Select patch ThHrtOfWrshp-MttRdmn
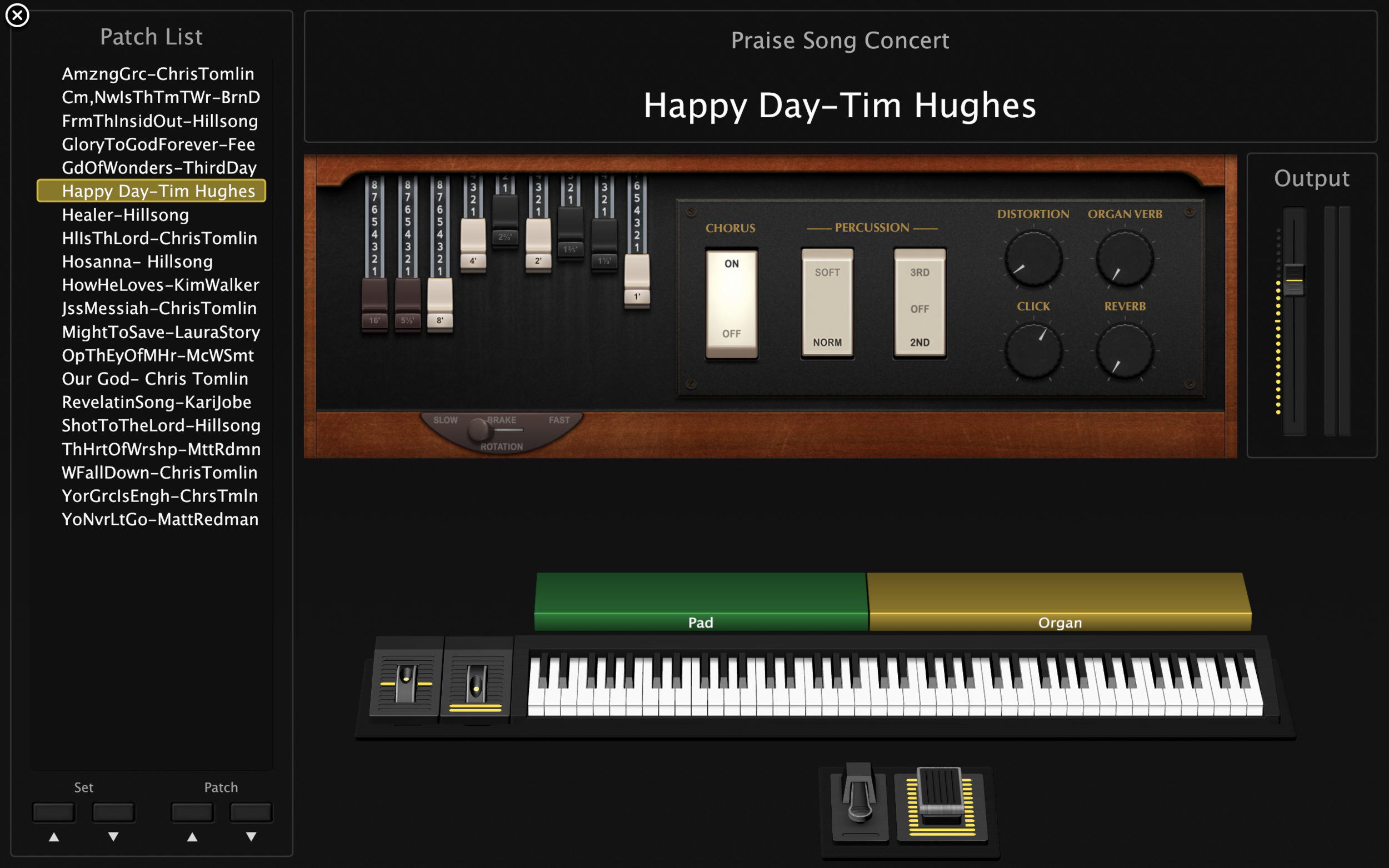 161,449
